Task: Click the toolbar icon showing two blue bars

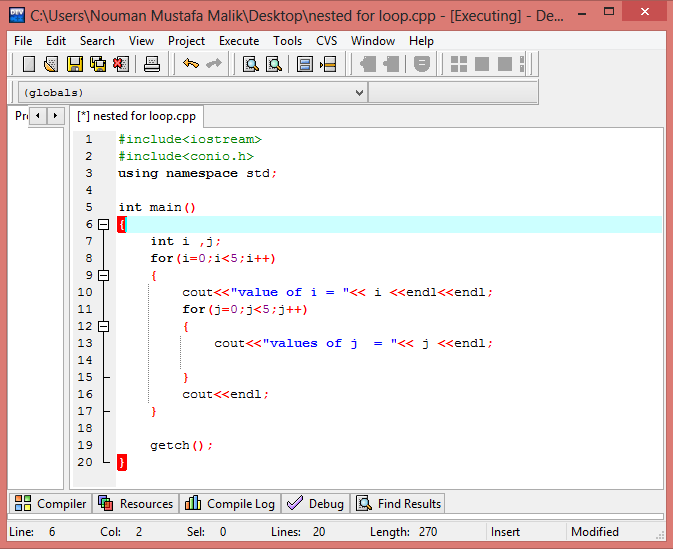Action: click(x=305, y=64)
